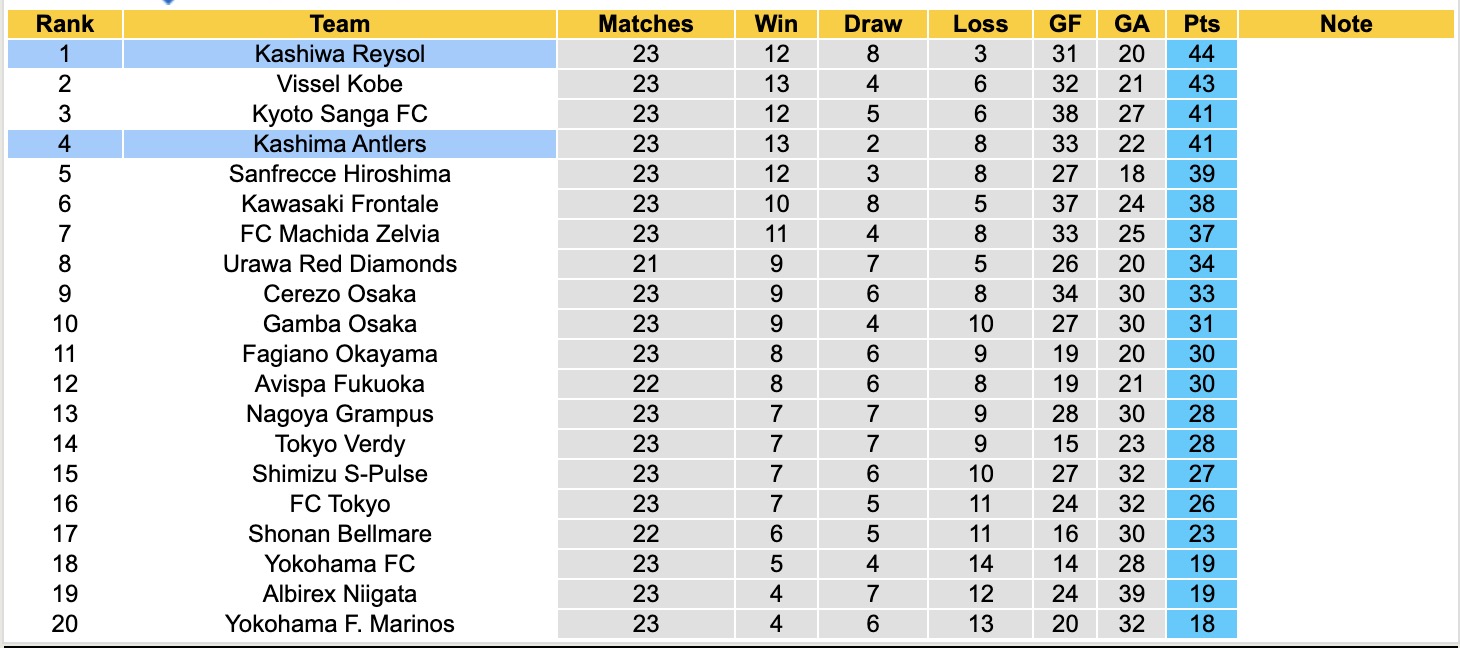Select the GA column header
Image resolution: width=1460 pixels, height=648 pixels.
[1132, 24]
